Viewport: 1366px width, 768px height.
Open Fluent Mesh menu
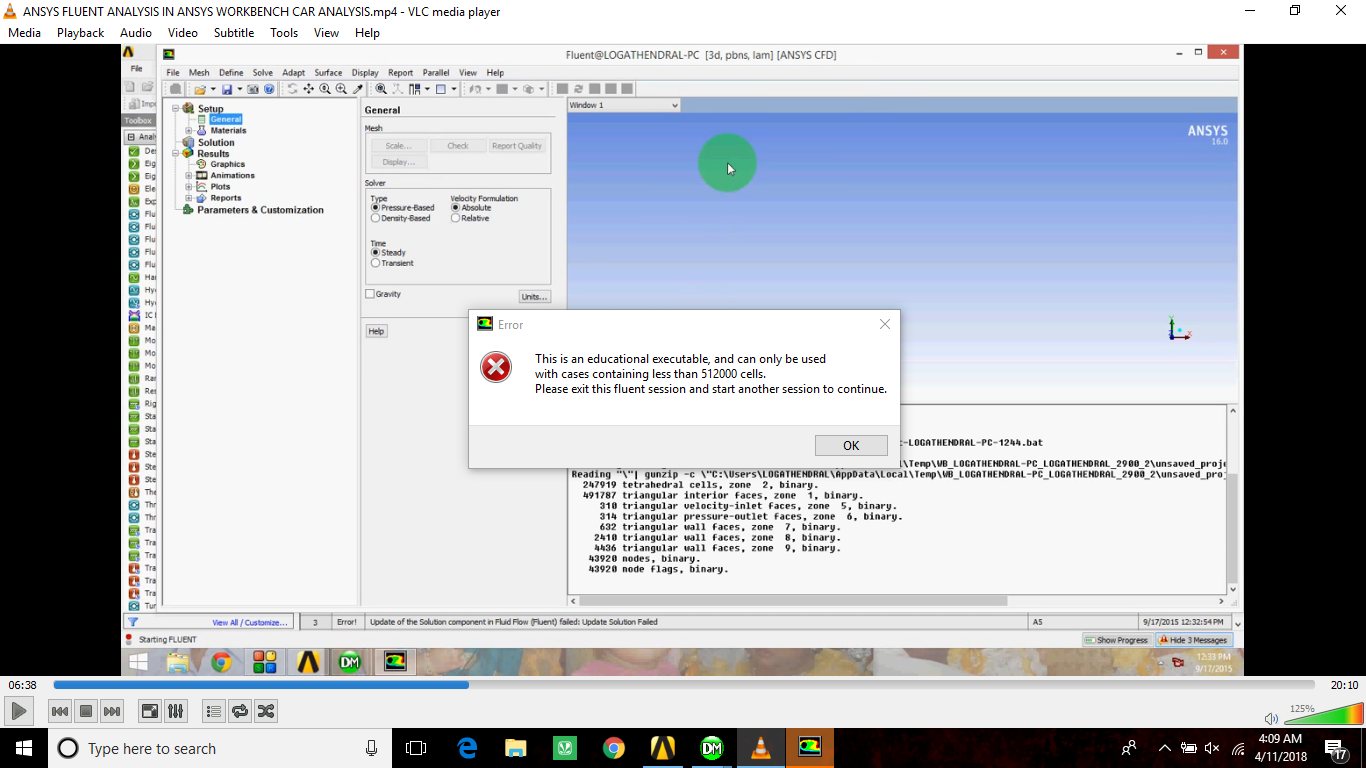(199, 73)
